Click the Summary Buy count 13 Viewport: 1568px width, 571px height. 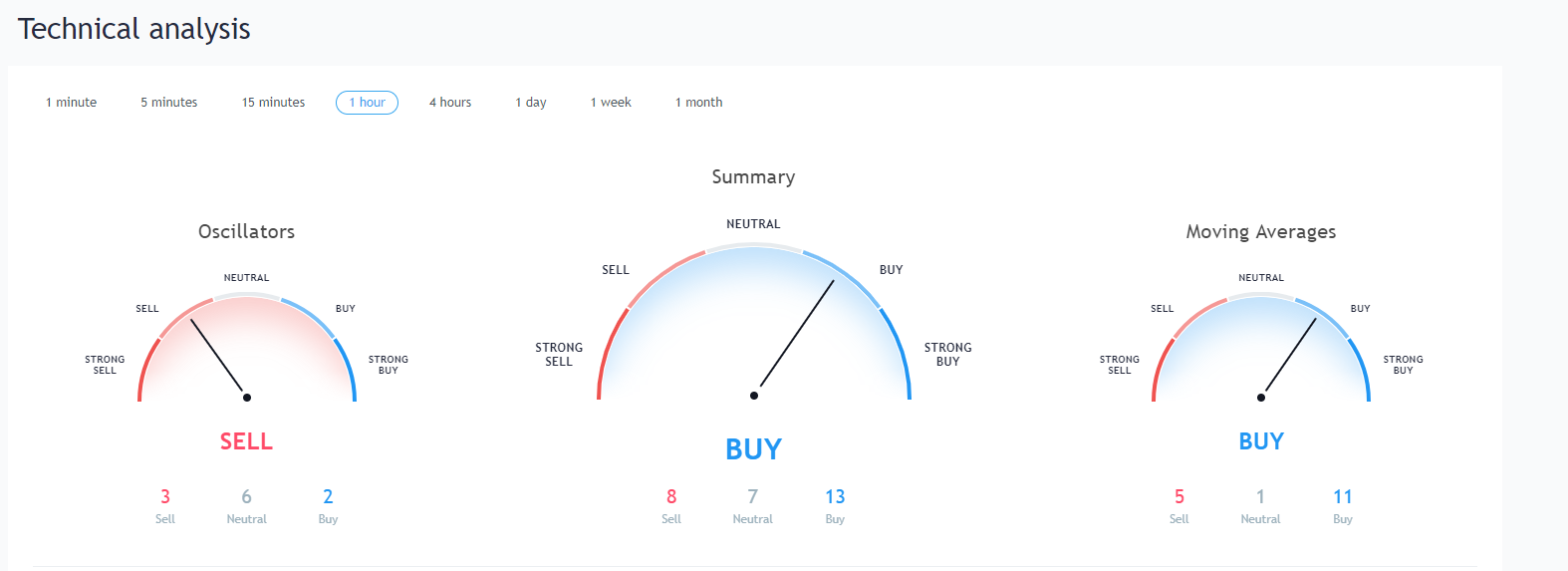pyautogui.click(x=835, y=496)
